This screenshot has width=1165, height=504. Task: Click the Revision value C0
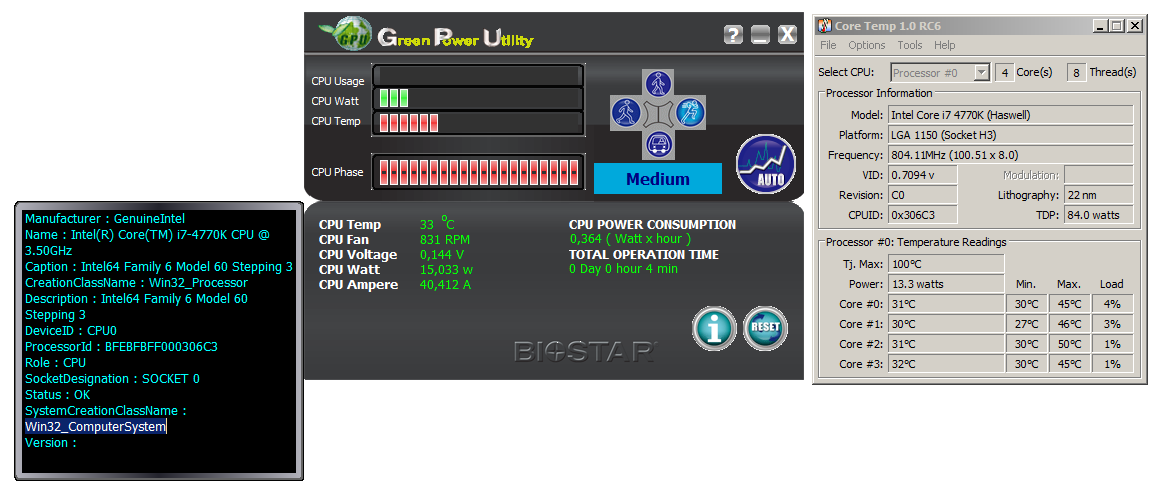[x=923, y=196]
